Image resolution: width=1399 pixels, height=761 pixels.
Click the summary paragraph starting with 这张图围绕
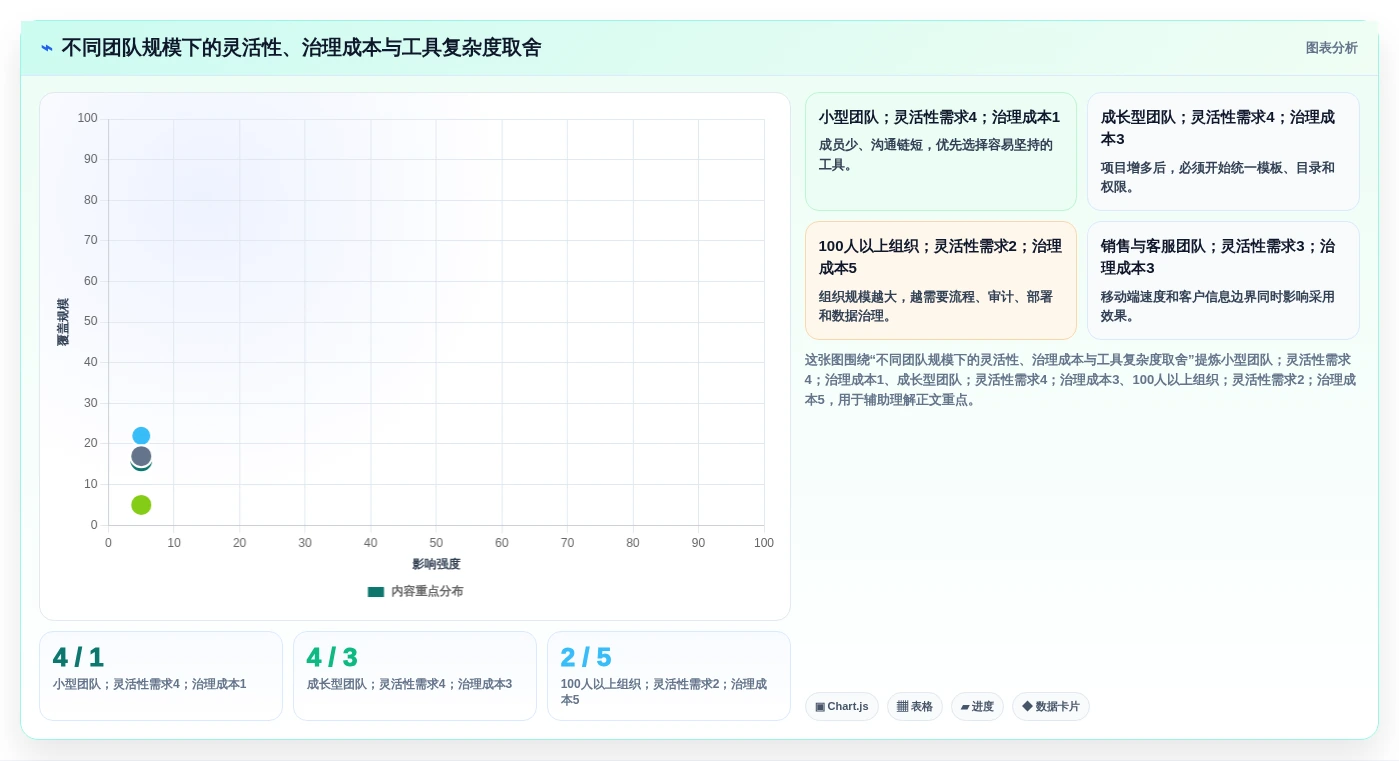(1082, 380)
